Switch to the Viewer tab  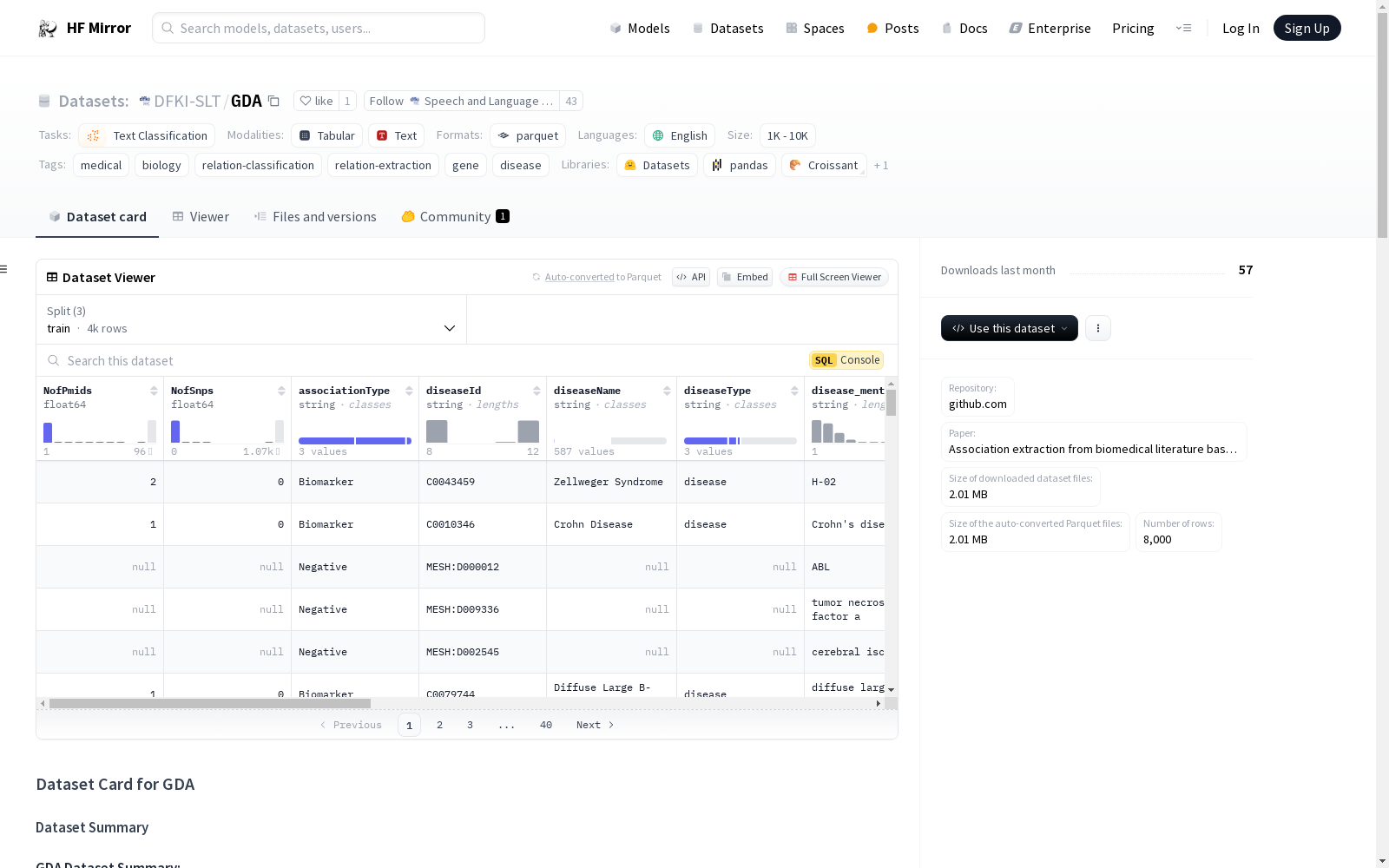point(201,217)
